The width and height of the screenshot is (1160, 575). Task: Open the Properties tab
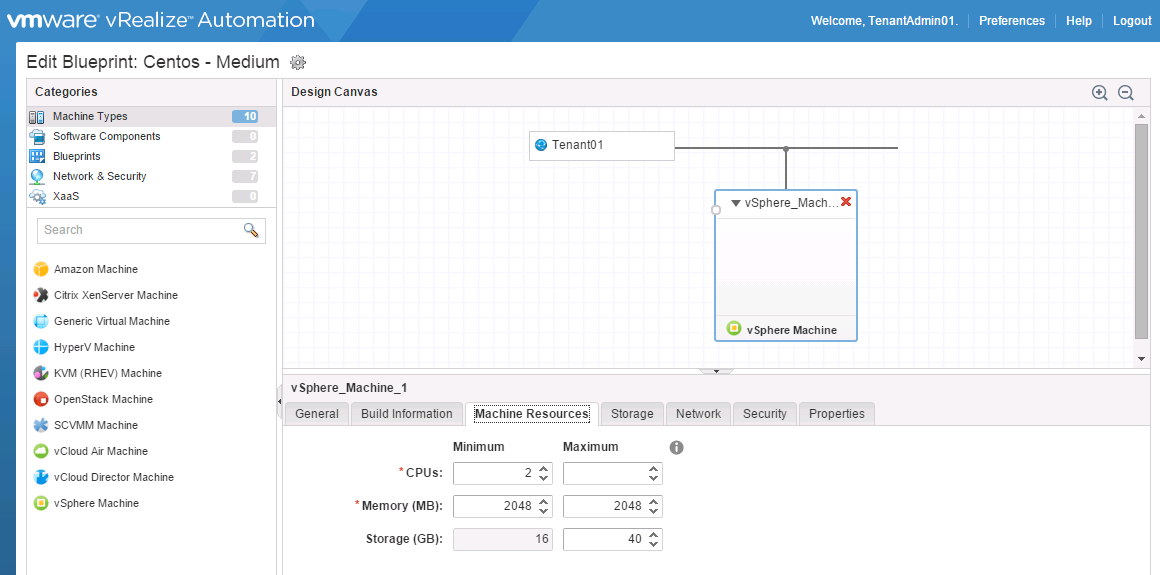(837, 414)
